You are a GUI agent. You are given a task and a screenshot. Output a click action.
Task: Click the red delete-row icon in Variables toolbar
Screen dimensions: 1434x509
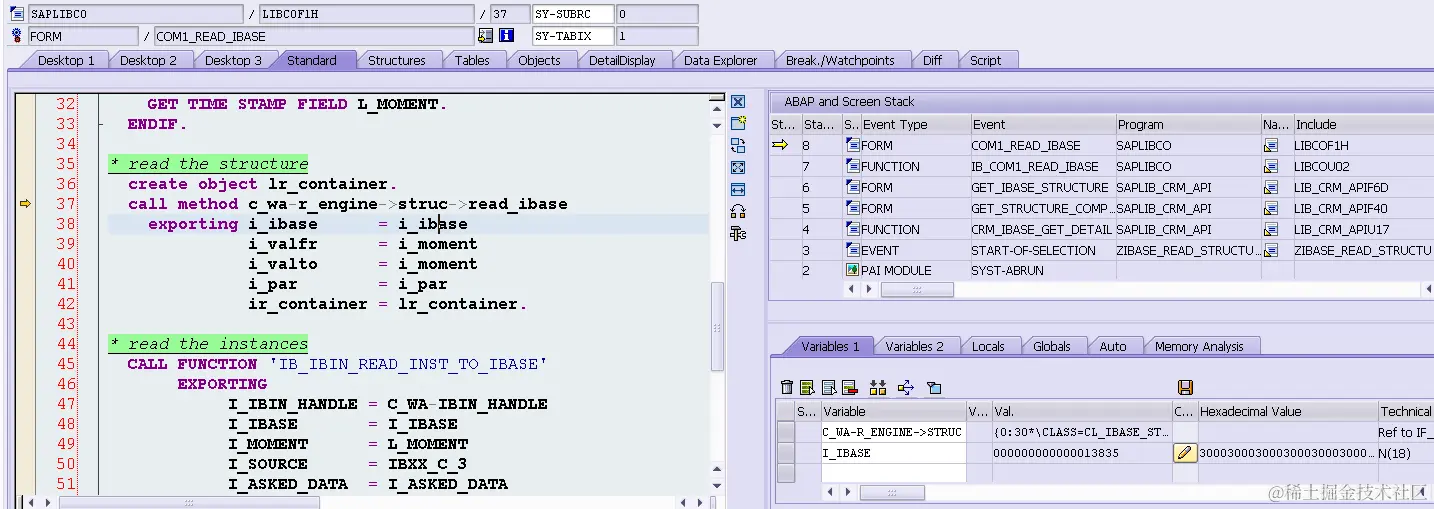click(849, 387)
